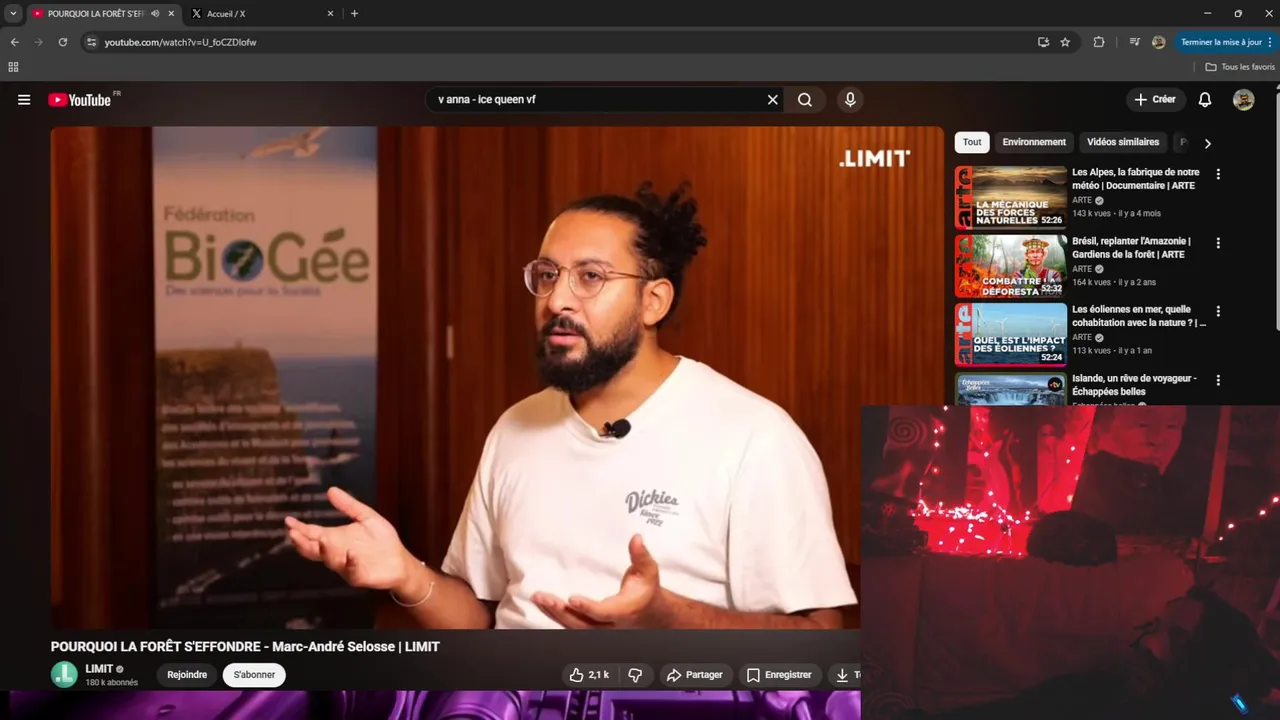This screenshot has width=1280, height=720.
Task: Open Les Alpes video title
Action: (x=1136, y=179)
